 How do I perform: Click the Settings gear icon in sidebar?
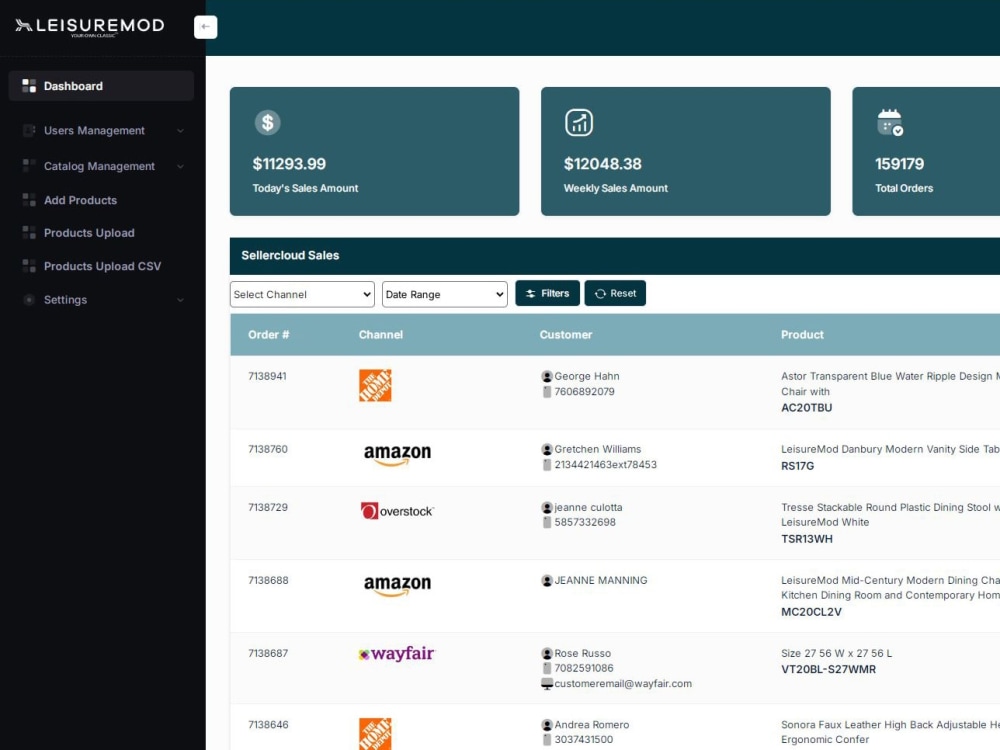pos(29,300)
